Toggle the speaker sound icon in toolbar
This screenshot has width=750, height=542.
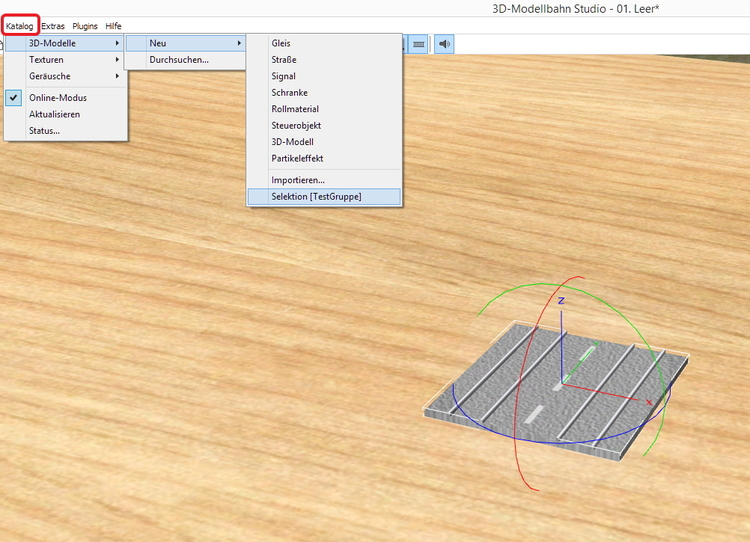click(x=445, y=44)
